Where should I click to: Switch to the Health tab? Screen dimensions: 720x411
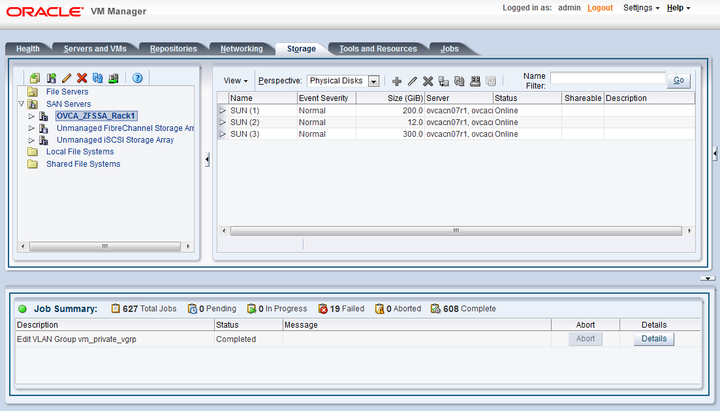[x=28, y=49]
